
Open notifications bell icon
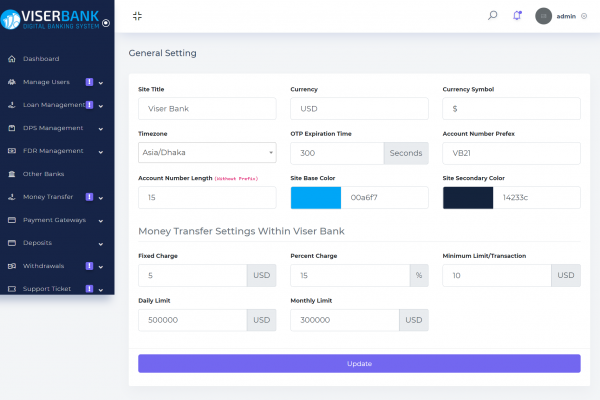[517, 15]
